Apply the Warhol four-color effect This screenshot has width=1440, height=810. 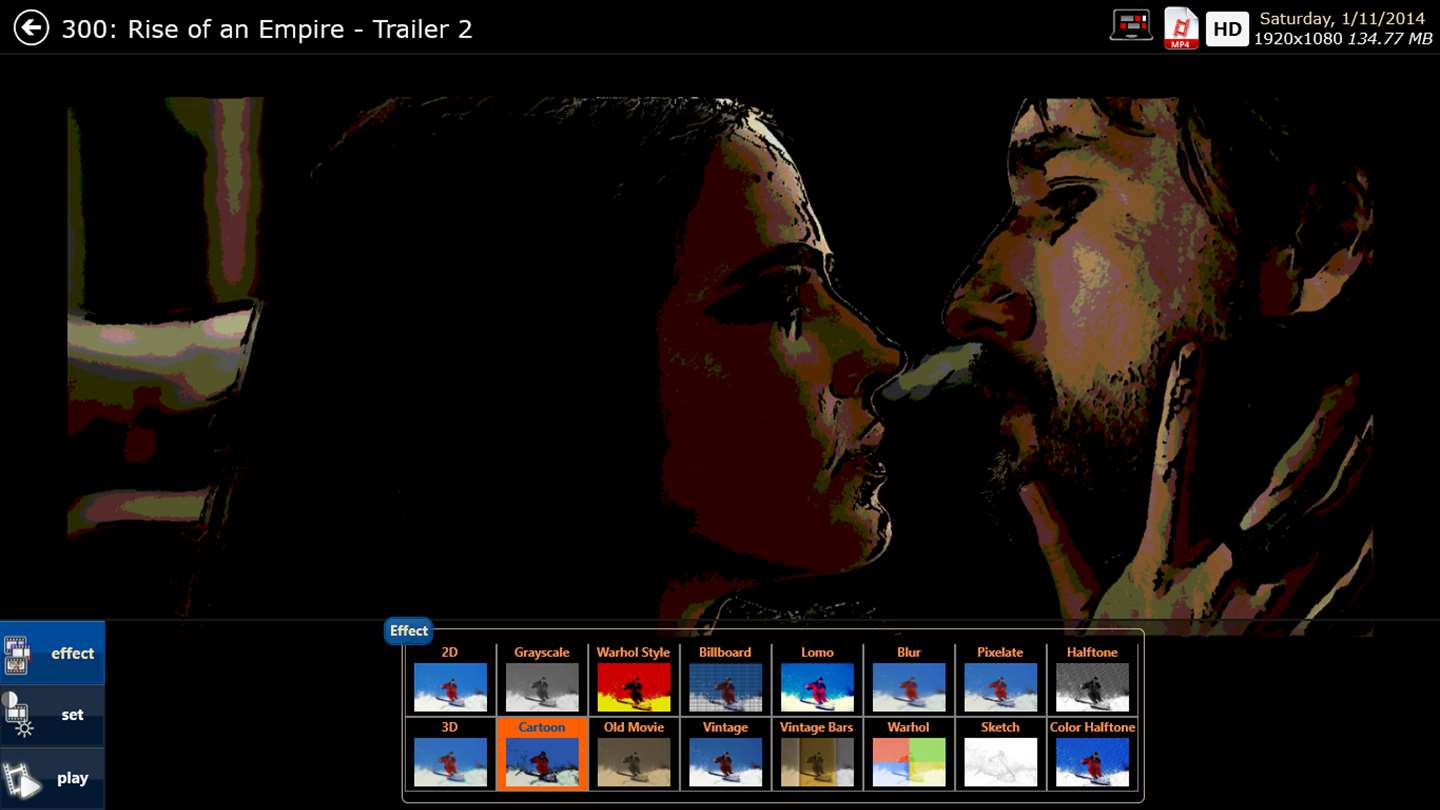[909, 754]
